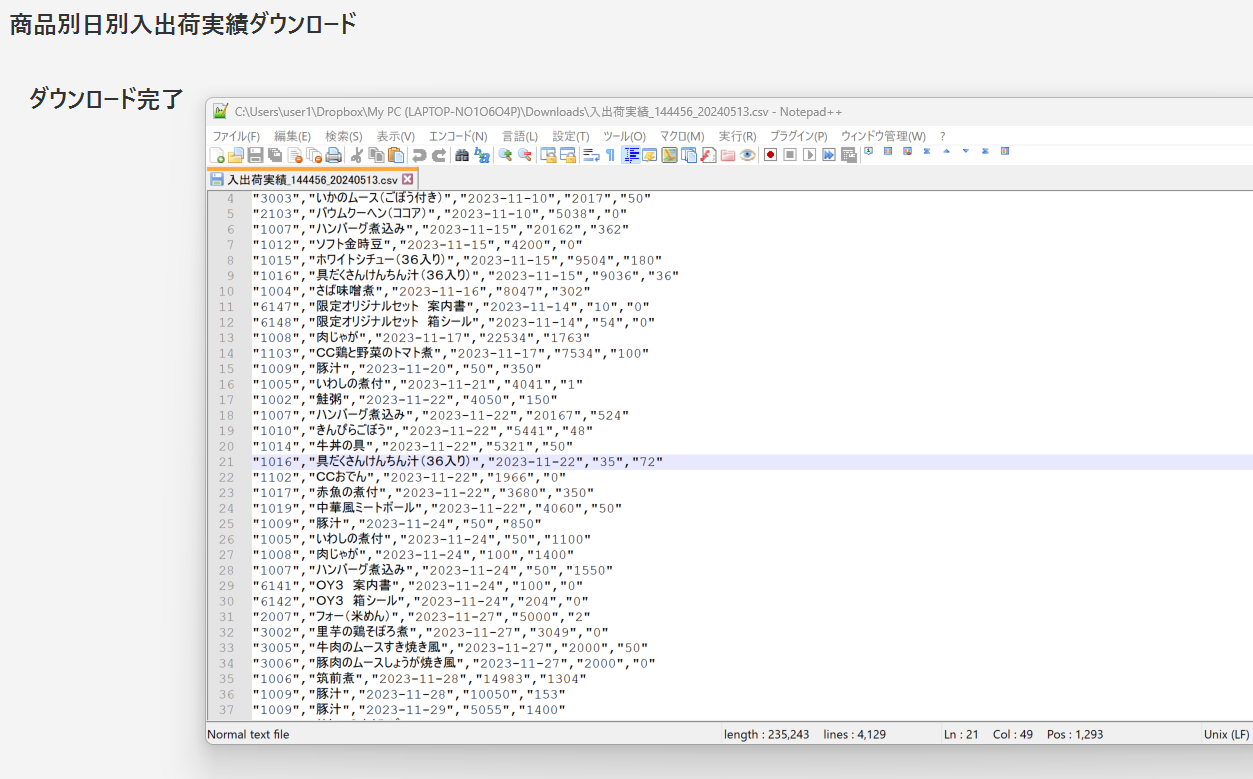1253x779 pixels.
Task: Open the Document List panel icon
Action: pos(689,155)
